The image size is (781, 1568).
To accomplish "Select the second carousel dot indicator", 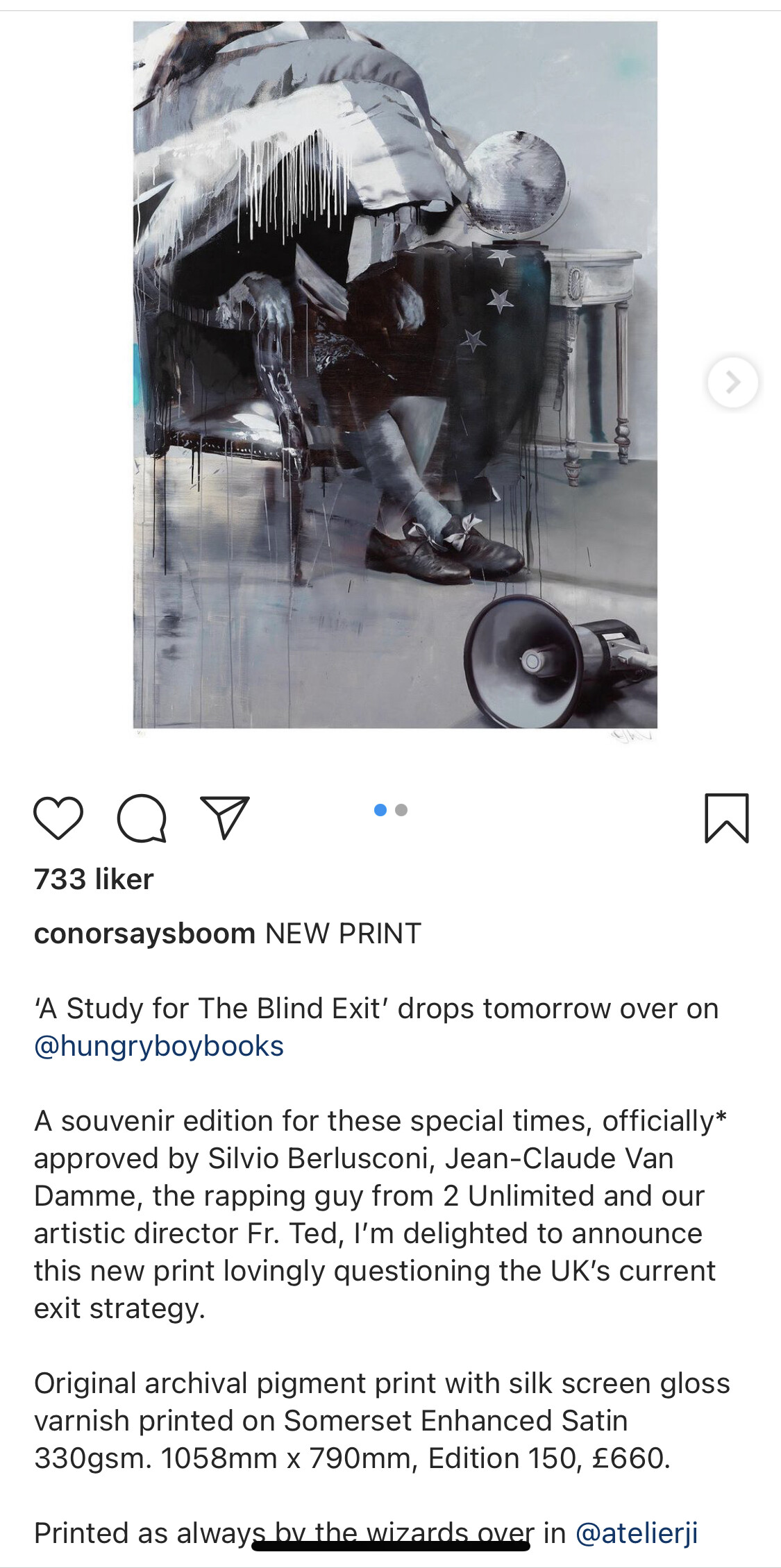I will [401, 810].
